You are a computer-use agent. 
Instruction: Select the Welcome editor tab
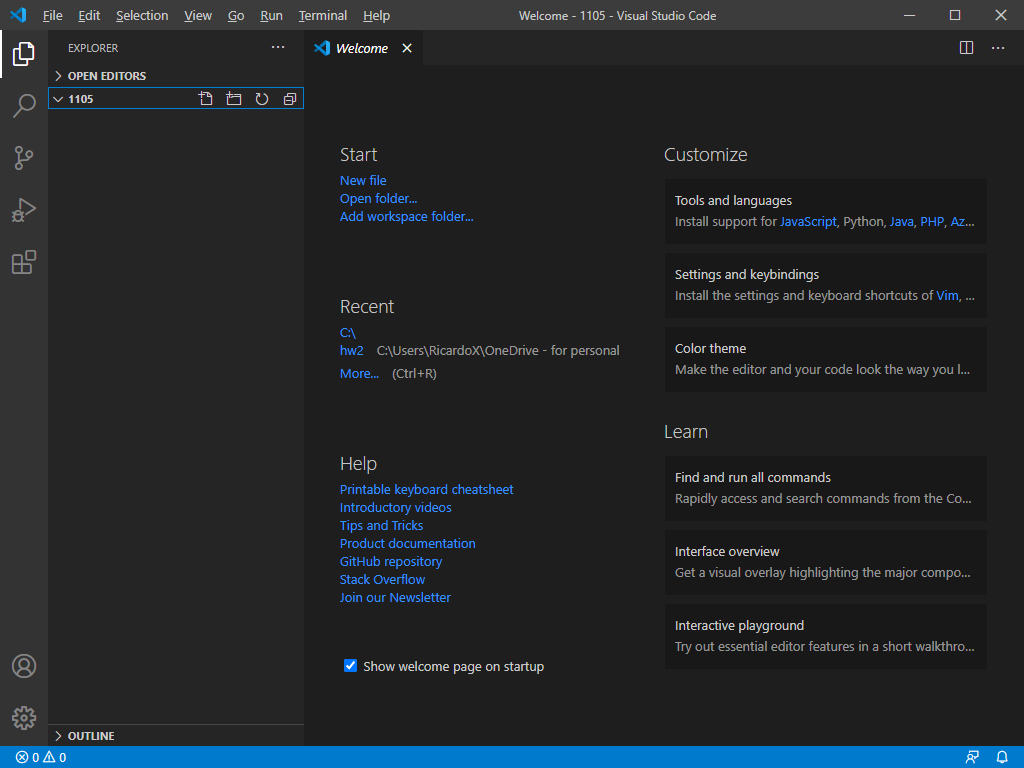[361, 48]
